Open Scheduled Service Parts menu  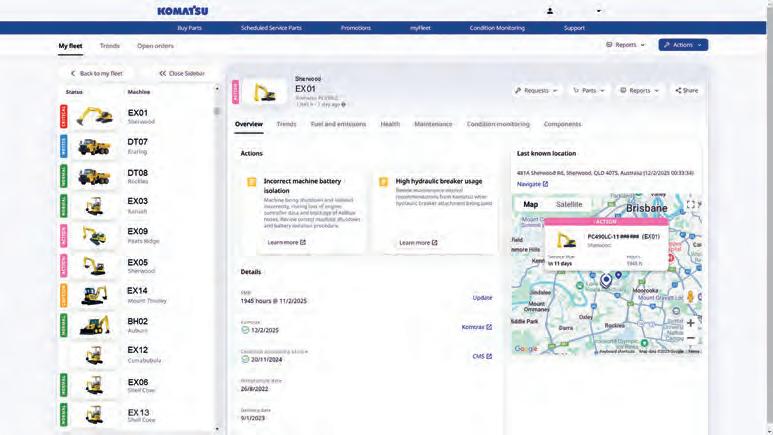[271, 28]
